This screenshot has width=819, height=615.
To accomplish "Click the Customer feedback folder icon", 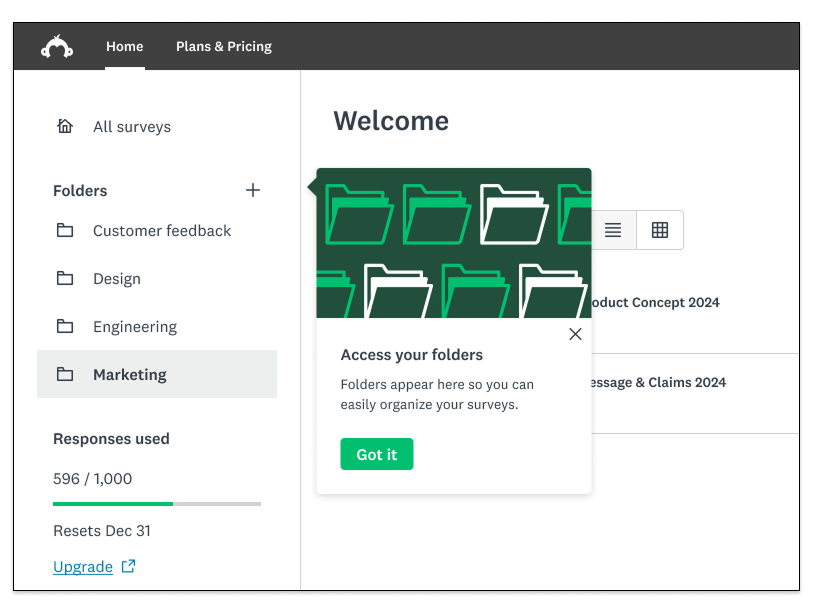I will 65,231.
